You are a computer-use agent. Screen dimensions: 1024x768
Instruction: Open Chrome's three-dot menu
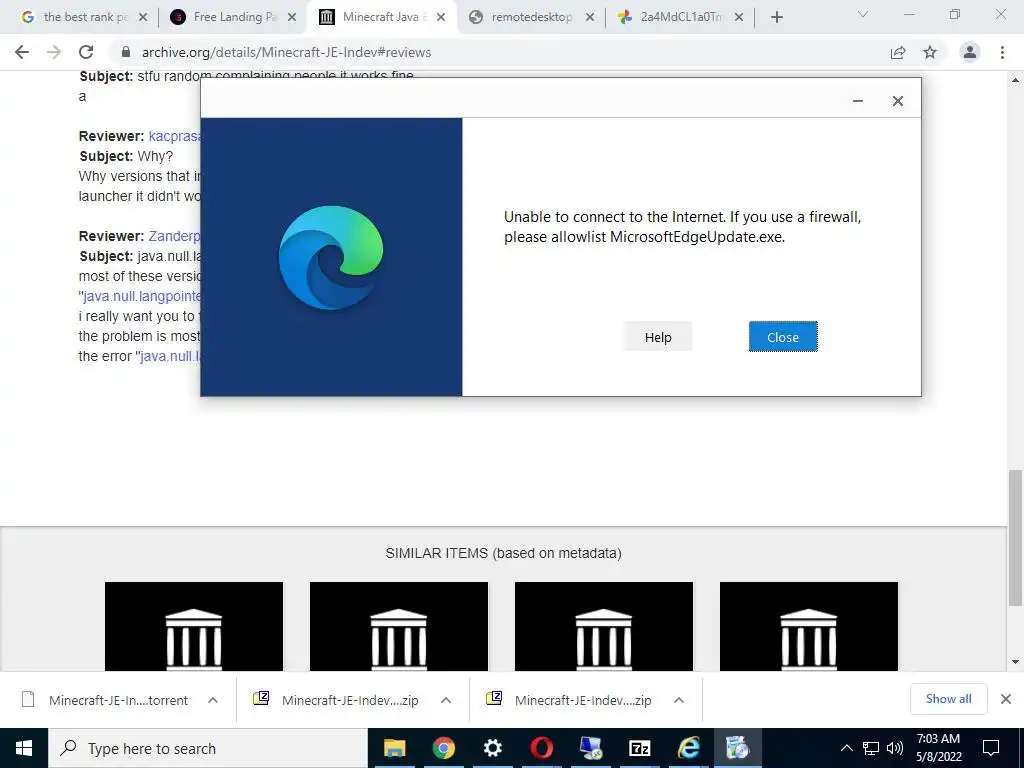click(1002, 52)
